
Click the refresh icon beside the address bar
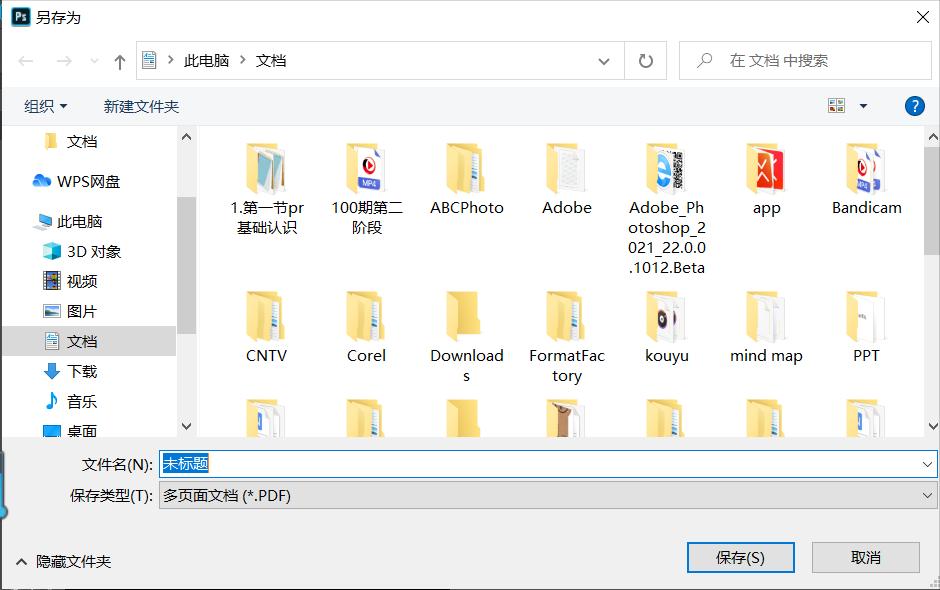[645, 60]
